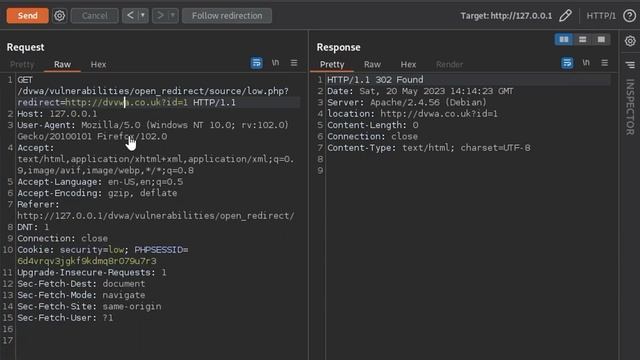The width and height of the screenshot is (640, 360).
Task: Click the Request panel heading
Action: click(25, 47)
